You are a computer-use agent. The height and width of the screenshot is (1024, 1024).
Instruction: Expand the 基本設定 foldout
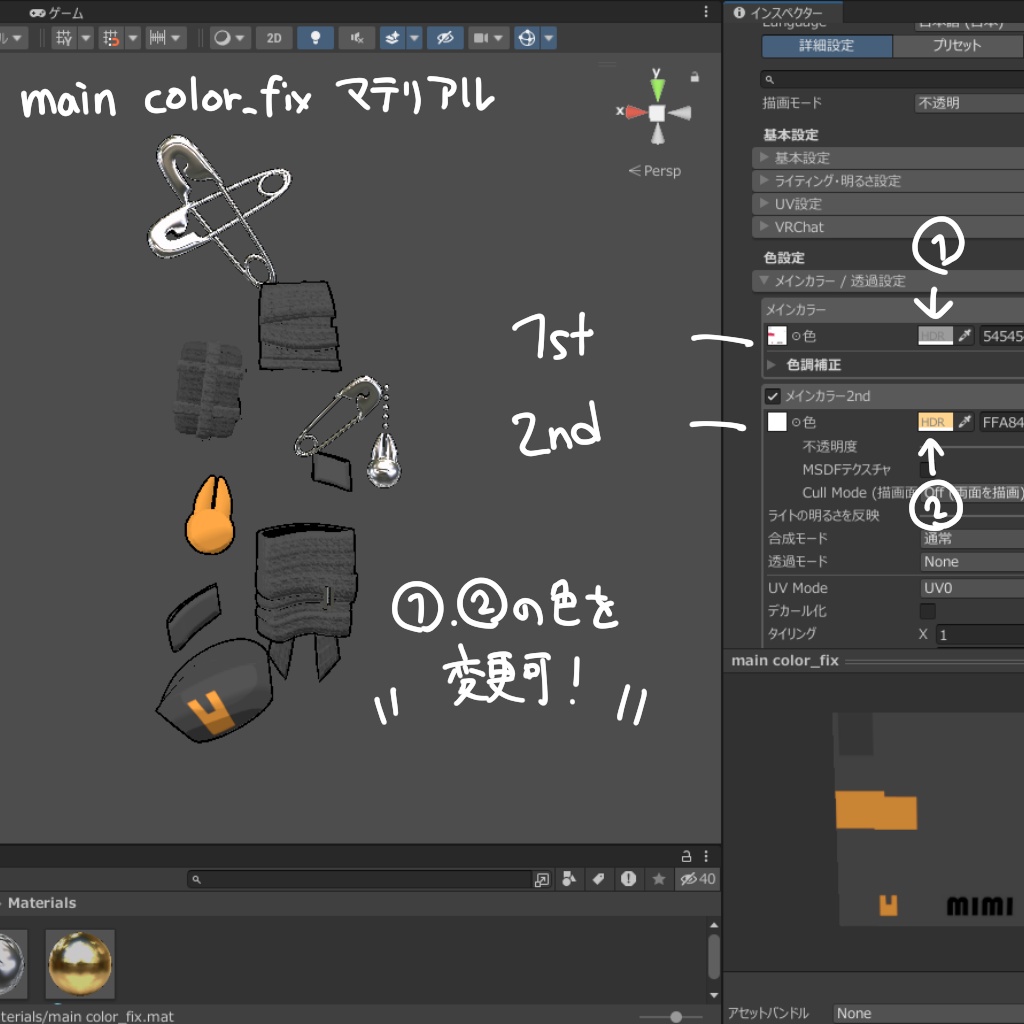click(888, 158)
